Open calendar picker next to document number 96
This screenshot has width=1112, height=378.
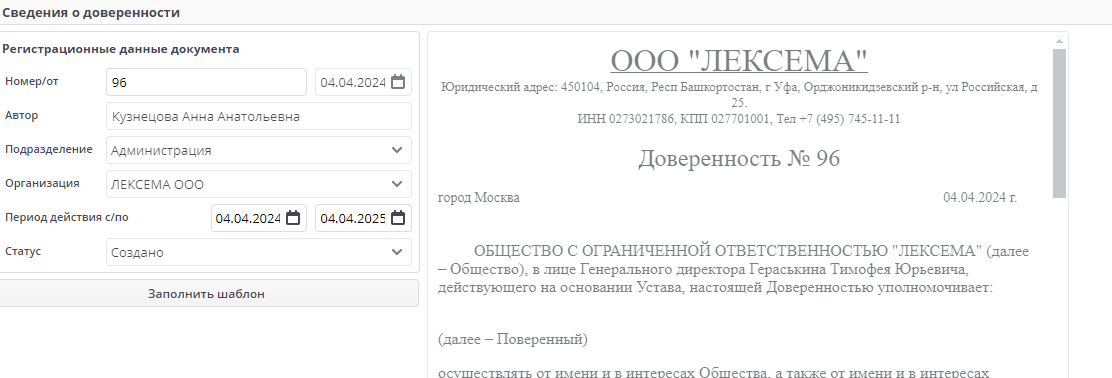[399, 82]
